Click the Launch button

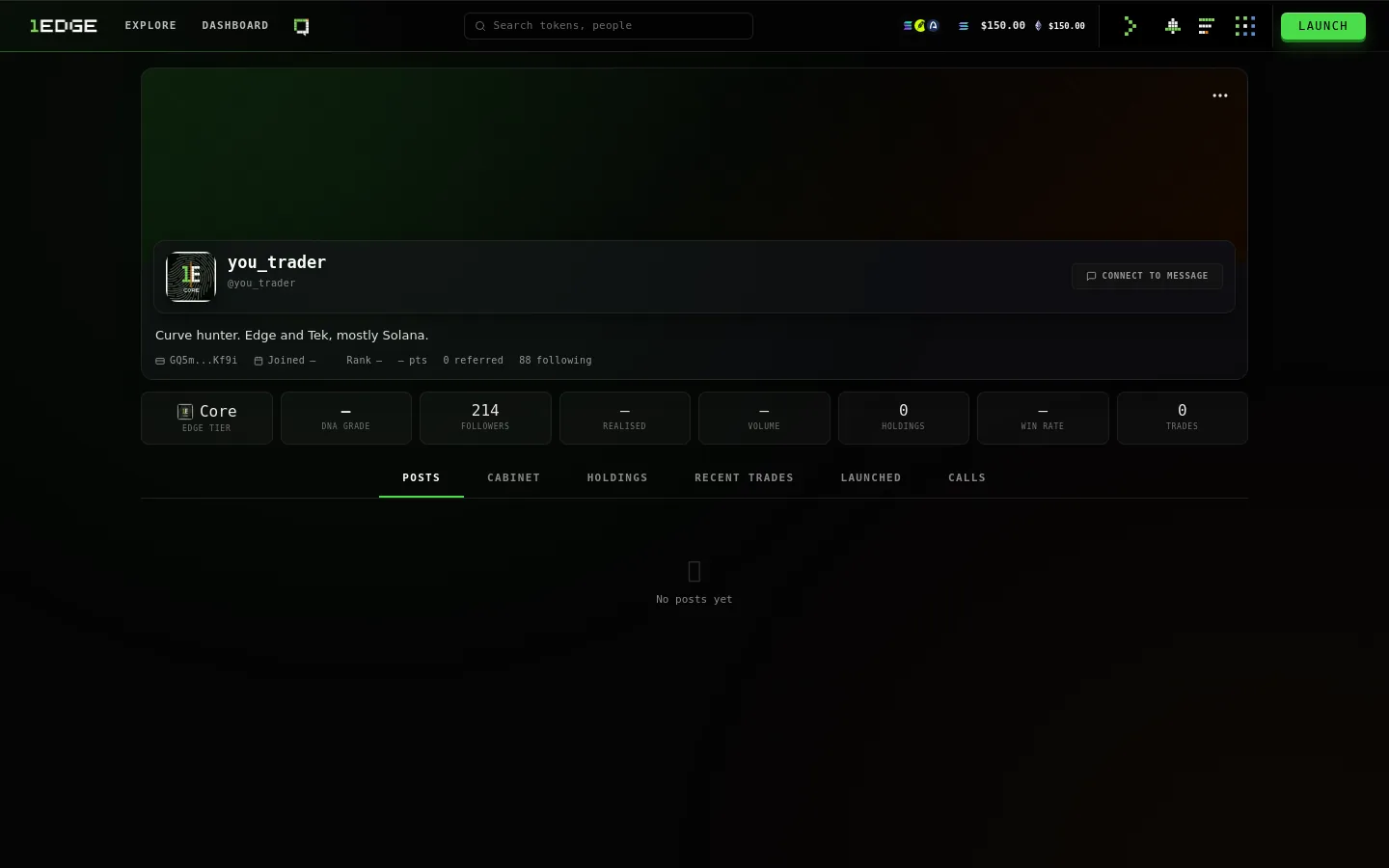pos(1322,26)
